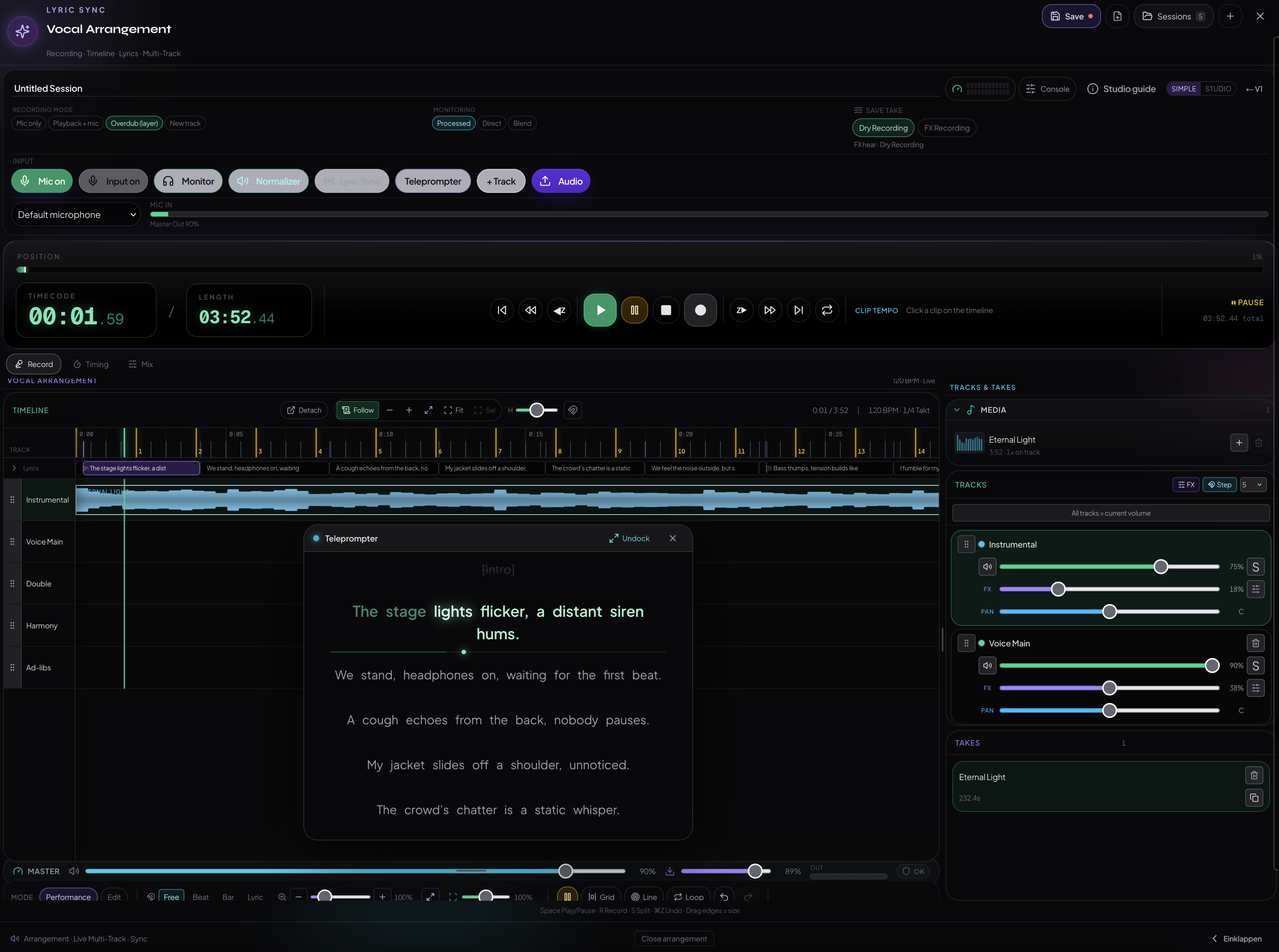
Task: Click the master speaker mute icon
Action: pos(74,871)
